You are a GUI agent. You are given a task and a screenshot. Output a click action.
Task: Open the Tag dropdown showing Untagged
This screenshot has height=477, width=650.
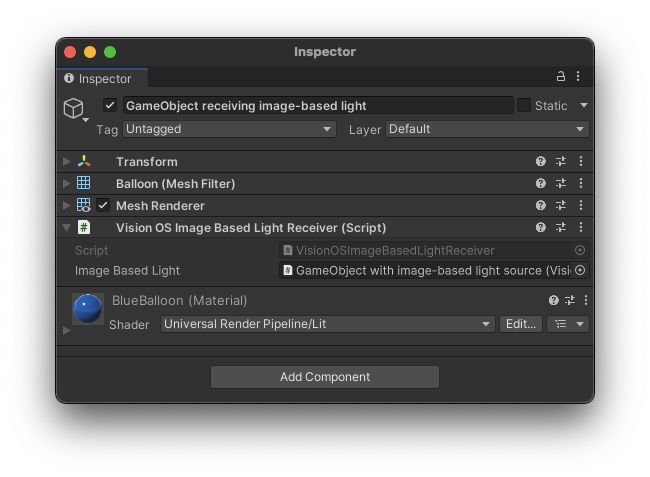229,129
